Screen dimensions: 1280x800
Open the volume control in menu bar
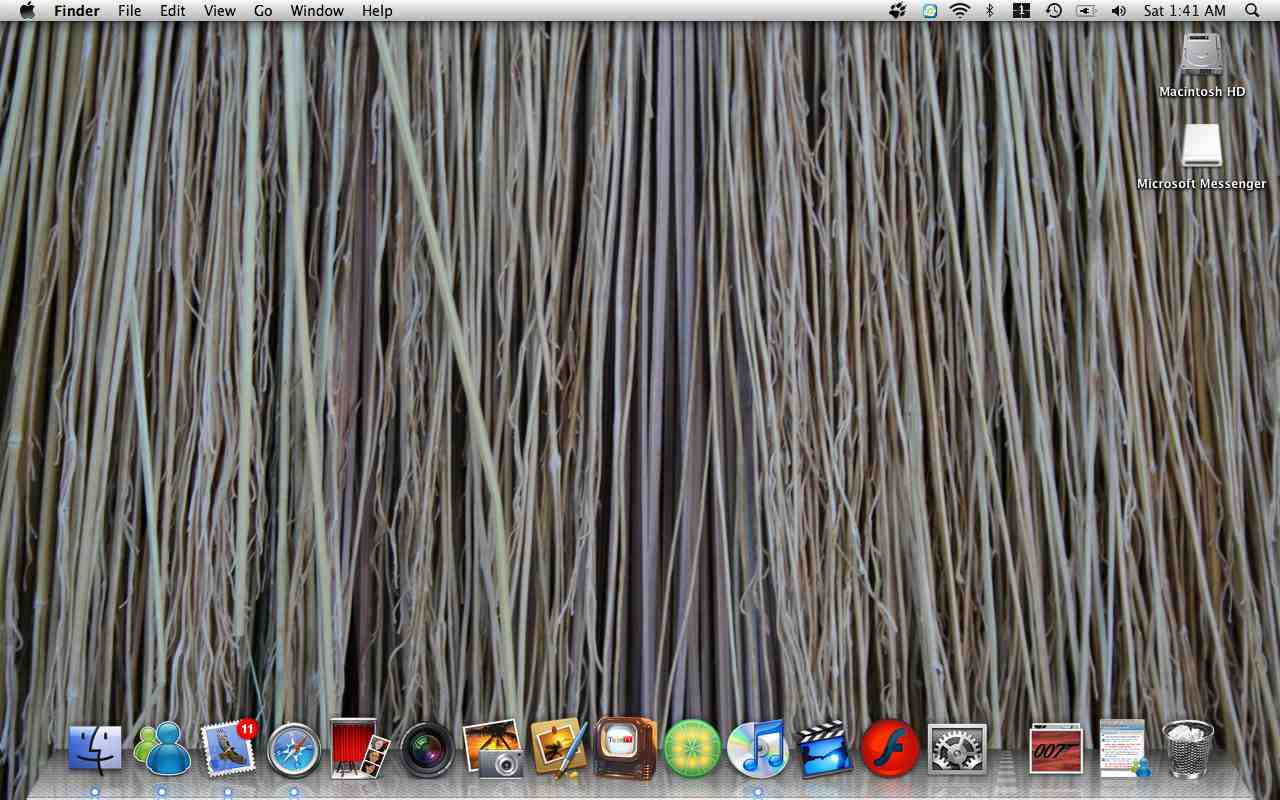pyautogui.click(x=1118, y=11)
